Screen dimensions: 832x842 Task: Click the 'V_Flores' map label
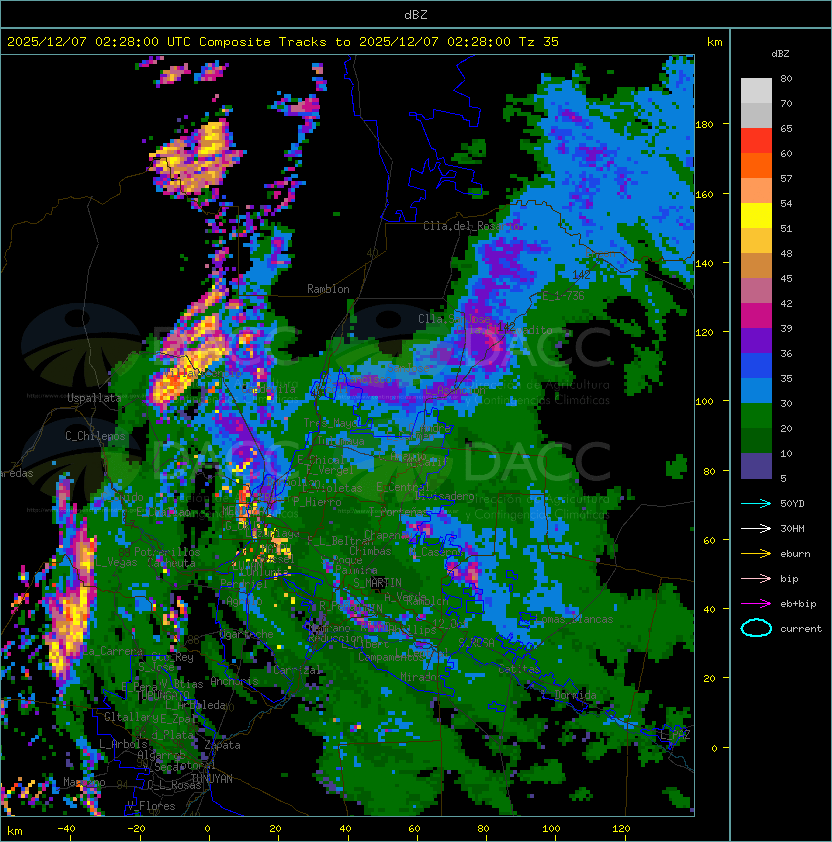(x=151, y=806)
